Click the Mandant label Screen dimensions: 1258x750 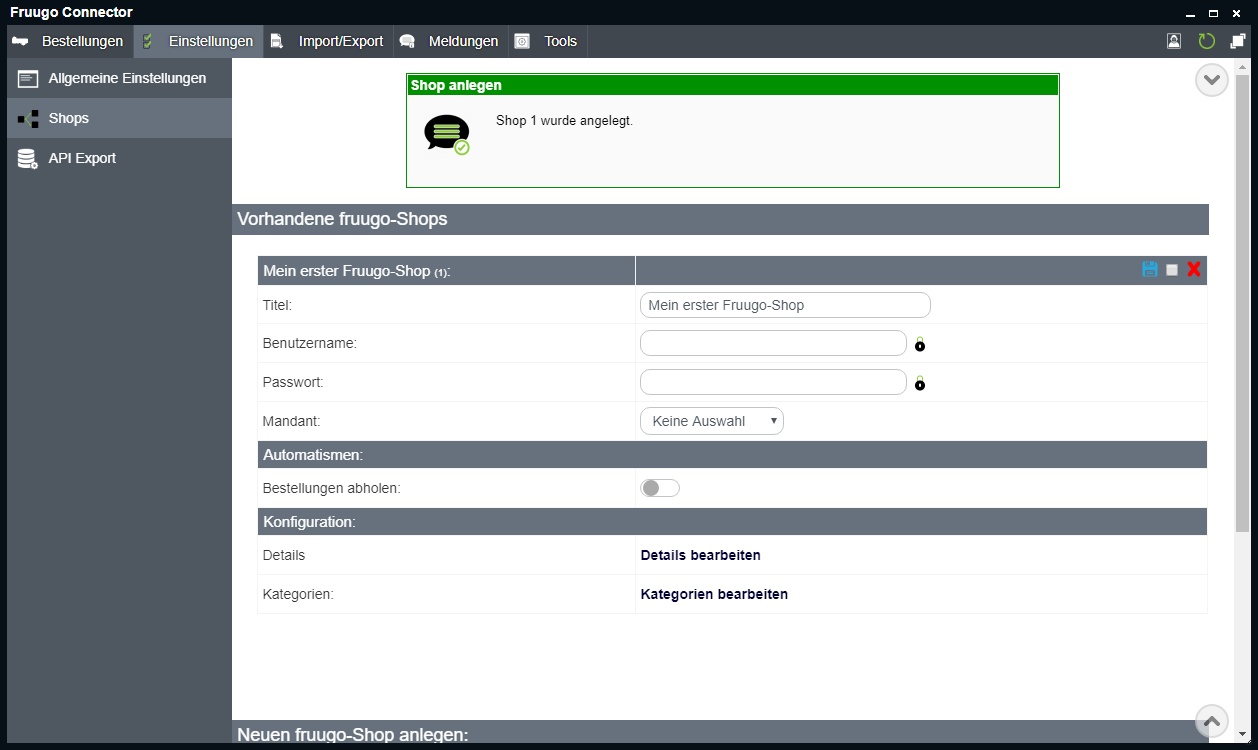291,422
